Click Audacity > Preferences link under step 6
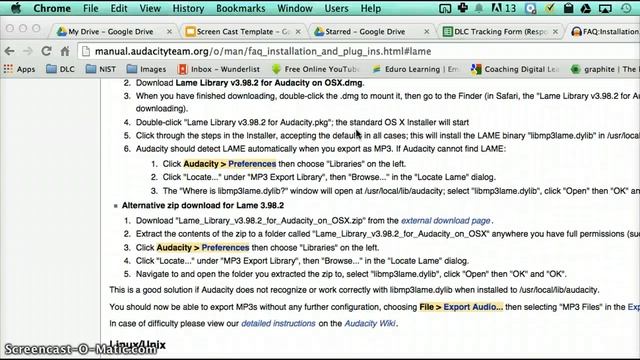 click(x=230, y=164)
